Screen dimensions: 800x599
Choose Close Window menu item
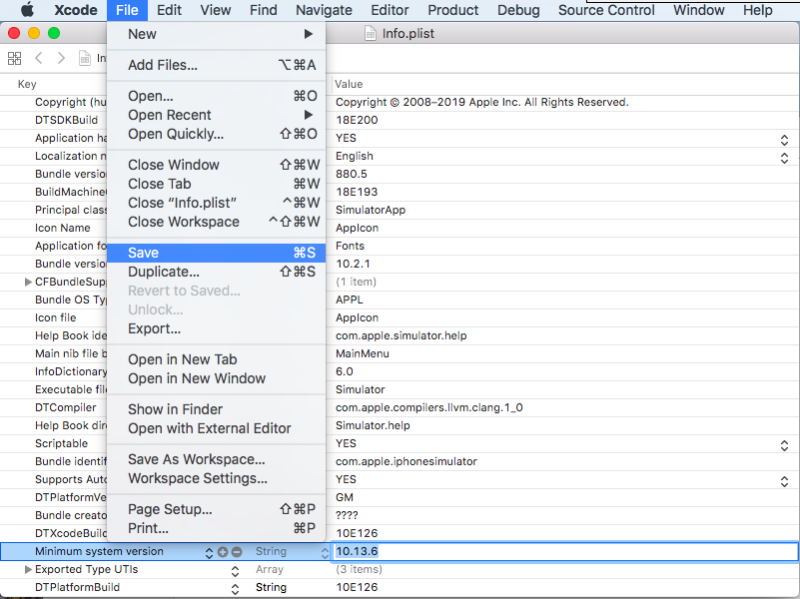217,165
